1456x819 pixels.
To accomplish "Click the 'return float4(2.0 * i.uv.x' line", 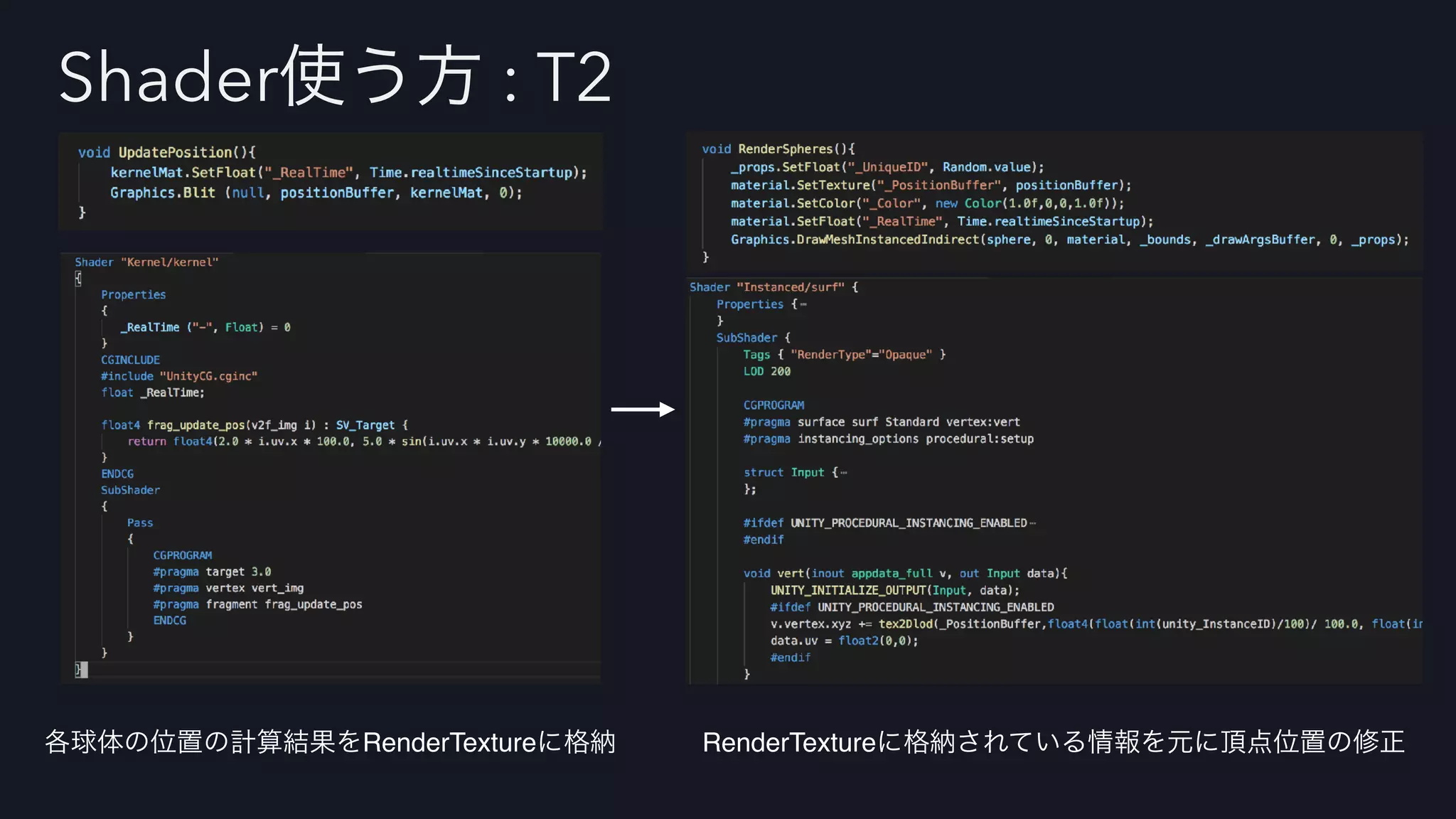I will (365, 441).
